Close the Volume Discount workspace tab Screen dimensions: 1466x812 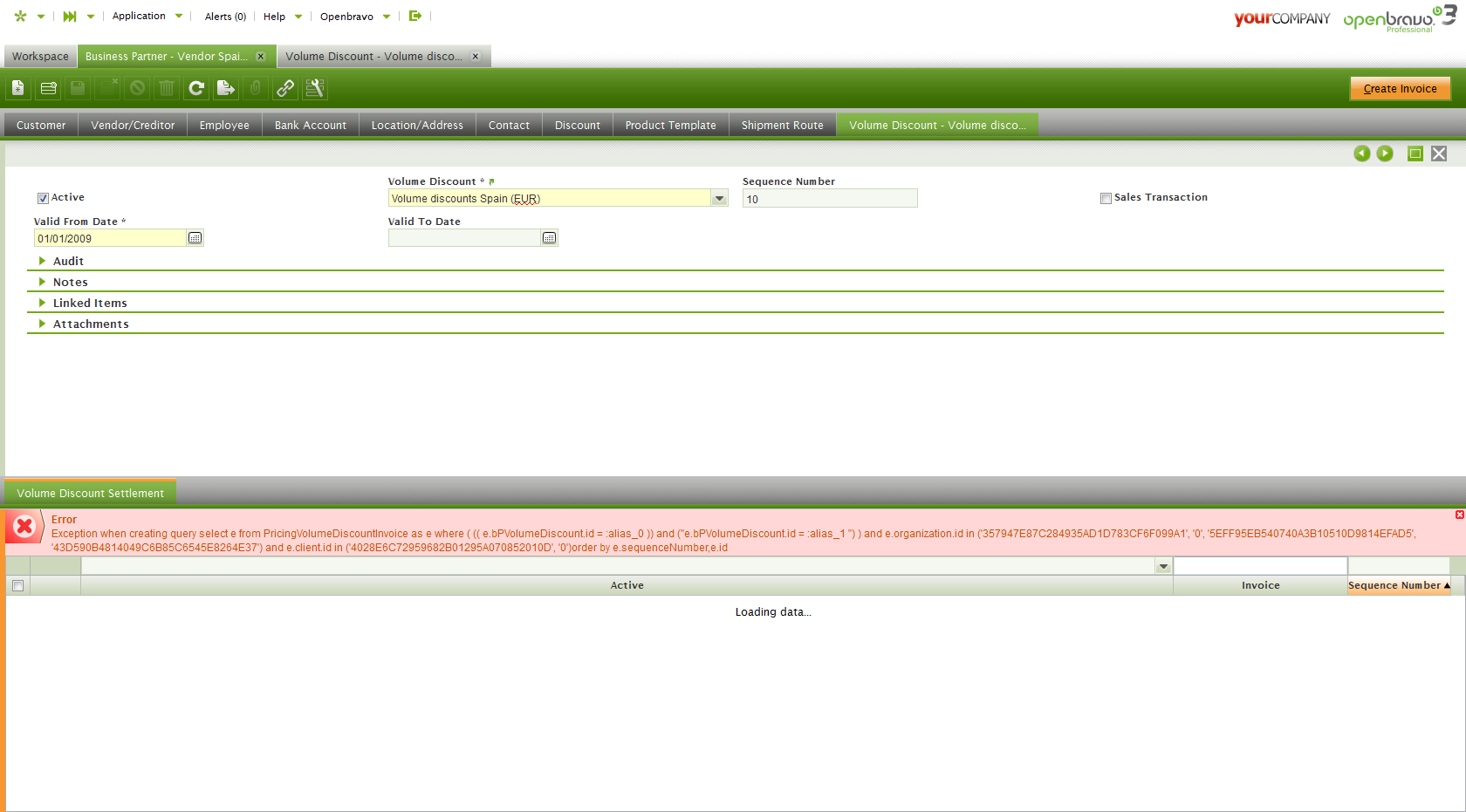pos(476,57)
